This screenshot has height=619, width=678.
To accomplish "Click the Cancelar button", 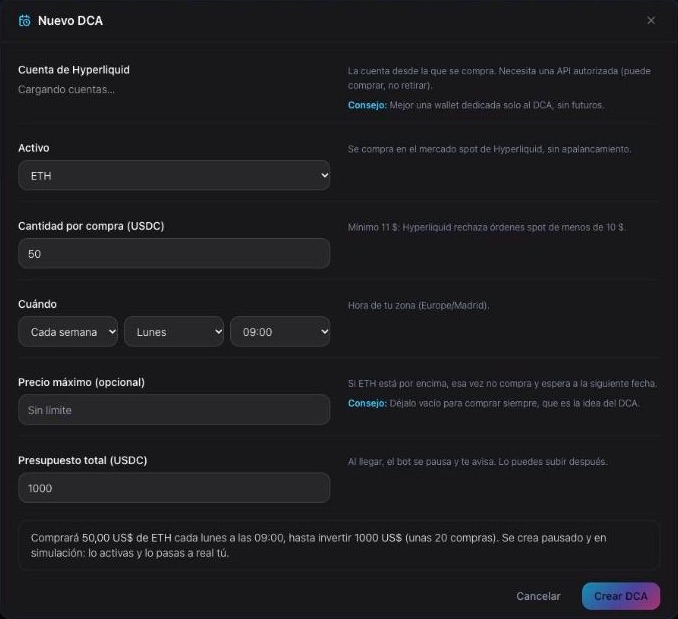I will [538, 596].
